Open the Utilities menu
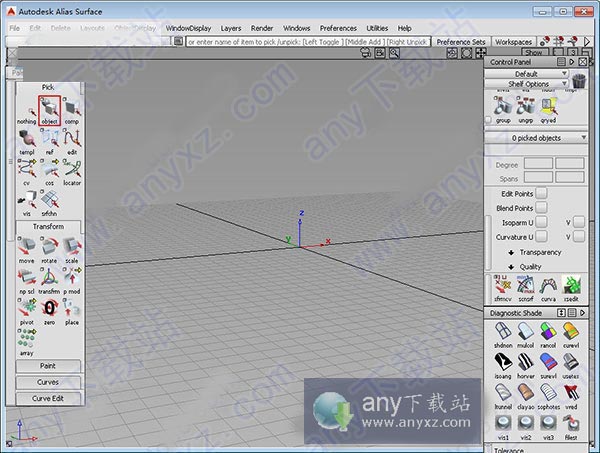Viewport: 600px width, 453px height. point(377,28)
